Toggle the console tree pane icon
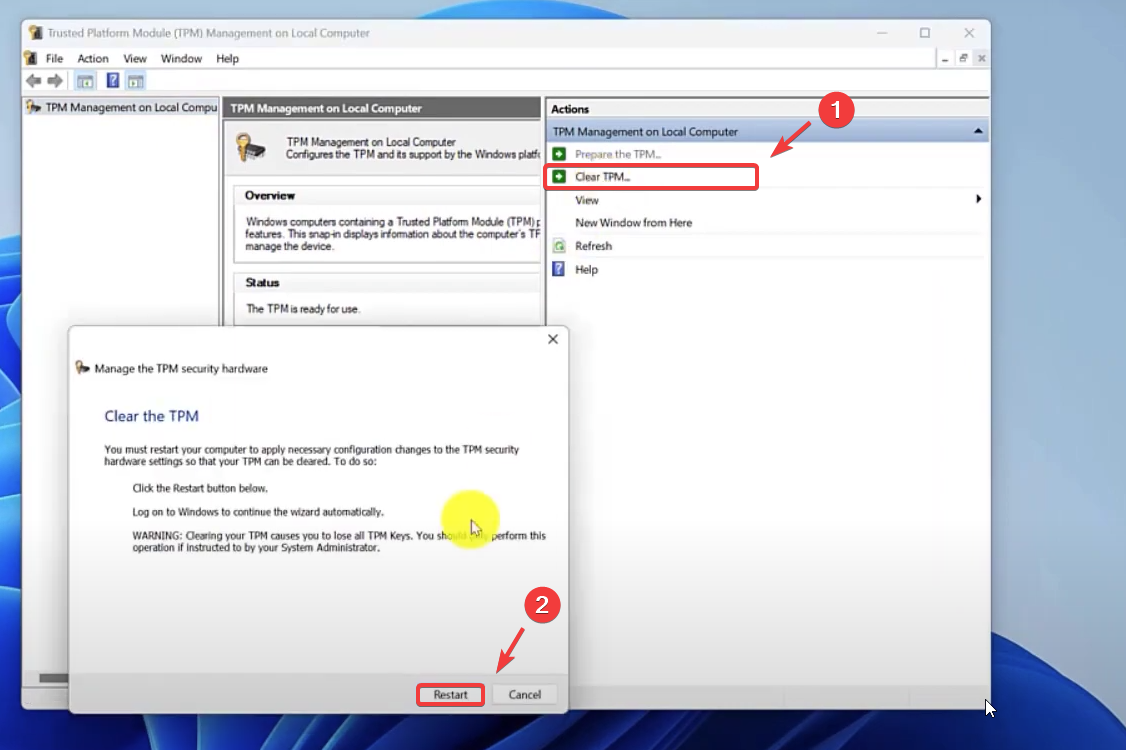 [x=85, y=81]
